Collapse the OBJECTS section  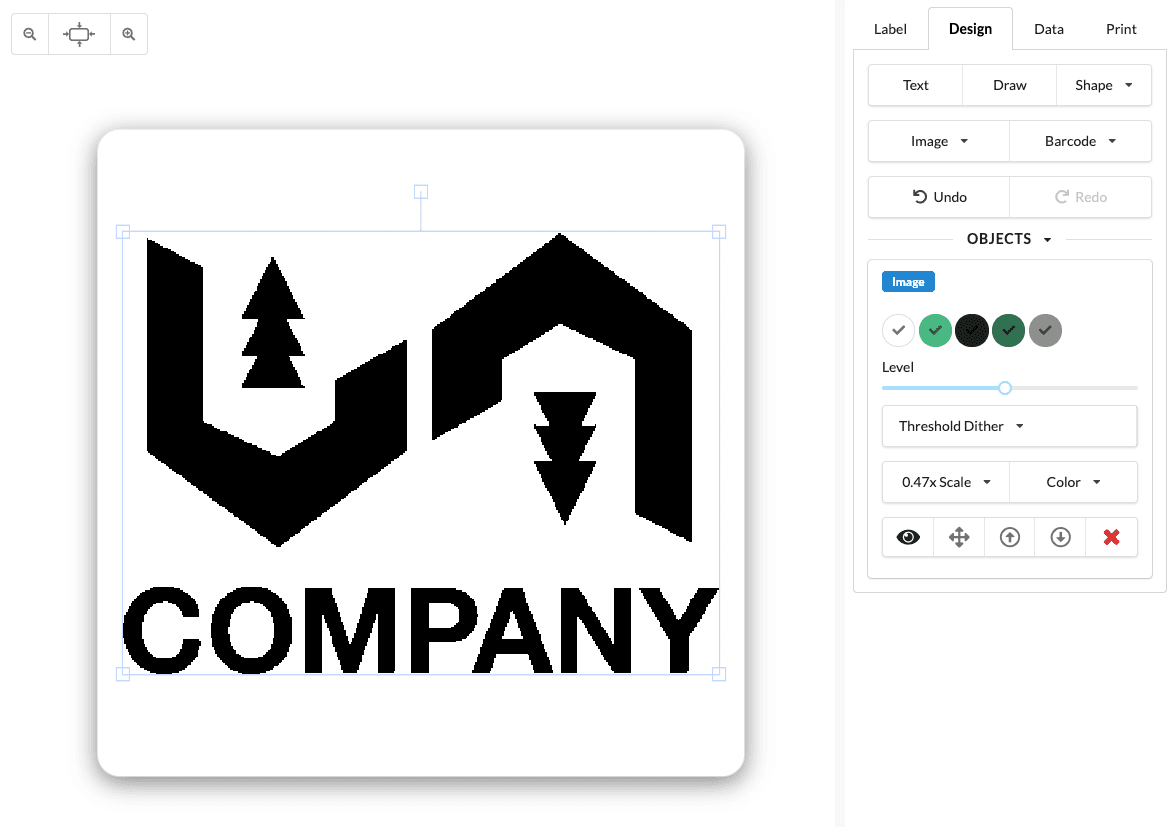click(x=1009, y=239)
